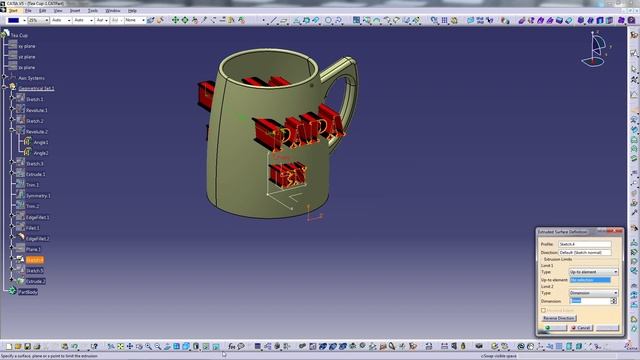Select highlighted Sketch.4 in the tree
The image size is (640, 360).
[x=35, y=260]
